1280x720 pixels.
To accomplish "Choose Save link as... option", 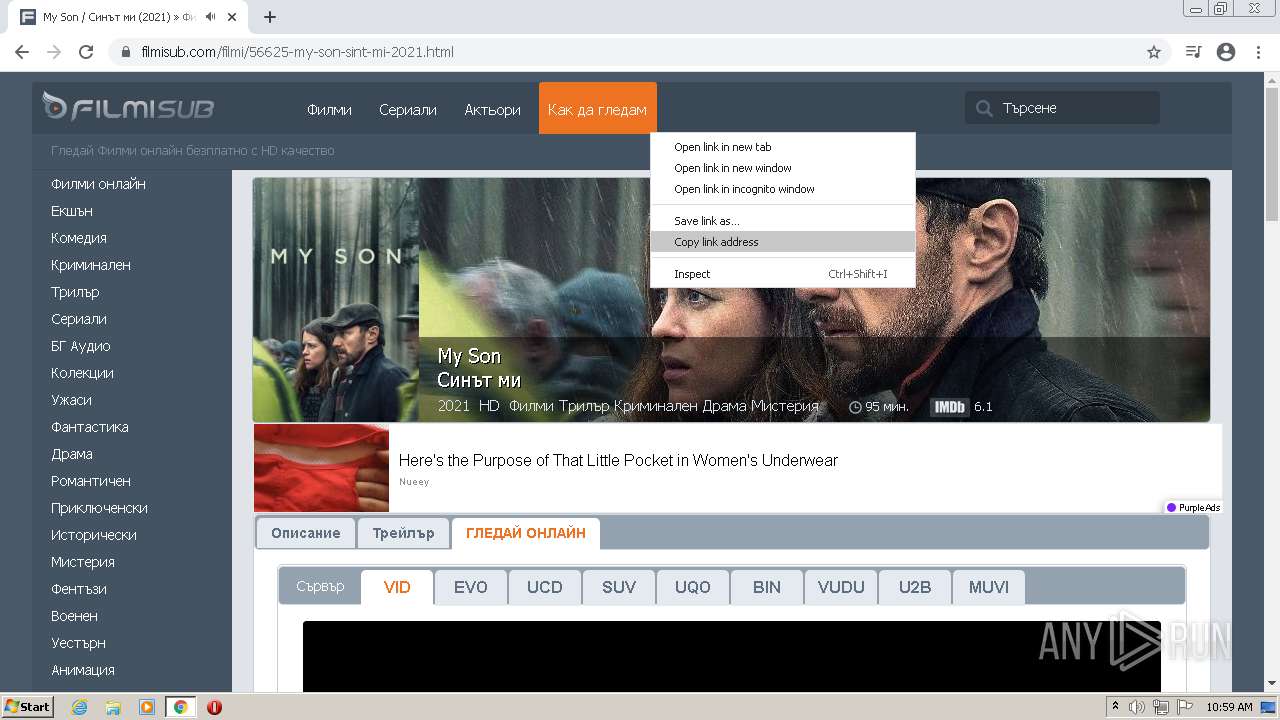I will point(783,221).
